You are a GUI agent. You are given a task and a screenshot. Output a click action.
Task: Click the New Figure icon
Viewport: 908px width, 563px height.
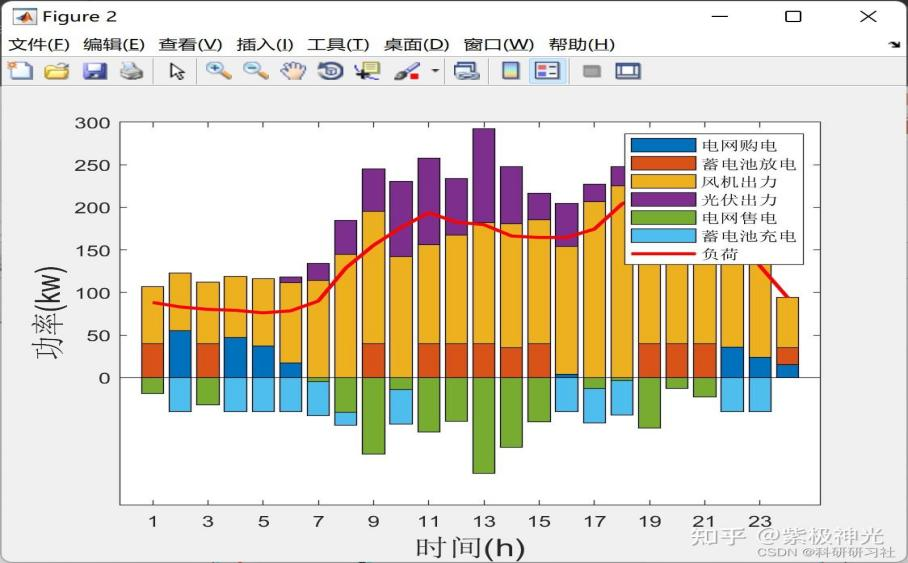(x=20, y=71)
